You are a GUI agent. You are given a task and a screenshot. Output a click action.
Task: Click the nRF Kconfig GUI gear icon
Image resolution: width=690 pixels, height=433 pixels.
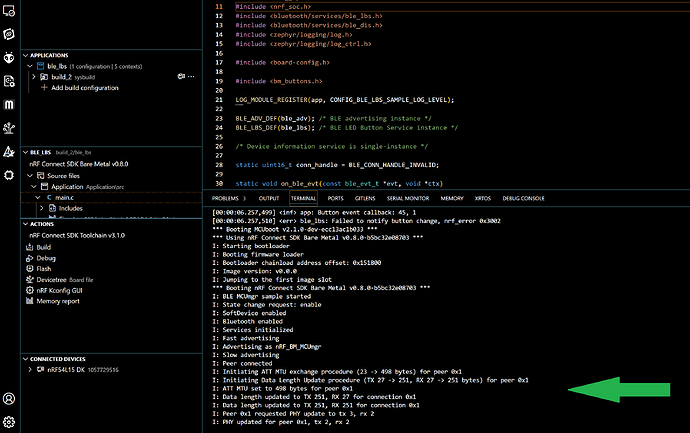pos(29,290)
